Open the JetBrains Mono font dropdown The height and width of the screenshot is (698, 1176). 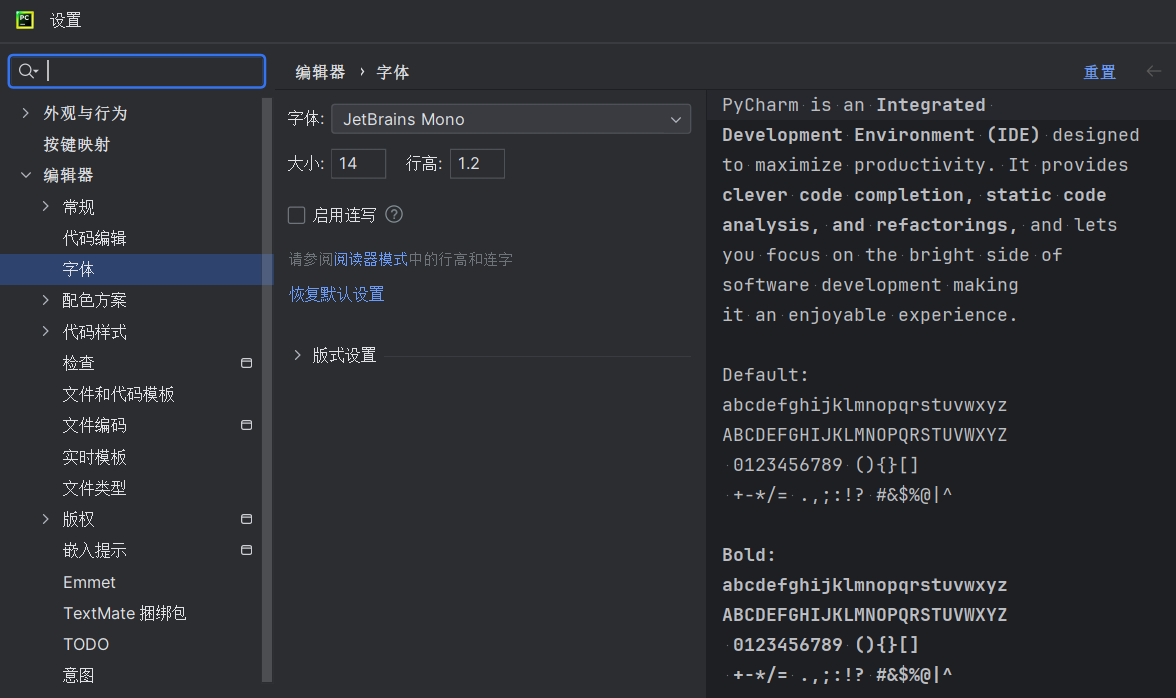(511, 119)
